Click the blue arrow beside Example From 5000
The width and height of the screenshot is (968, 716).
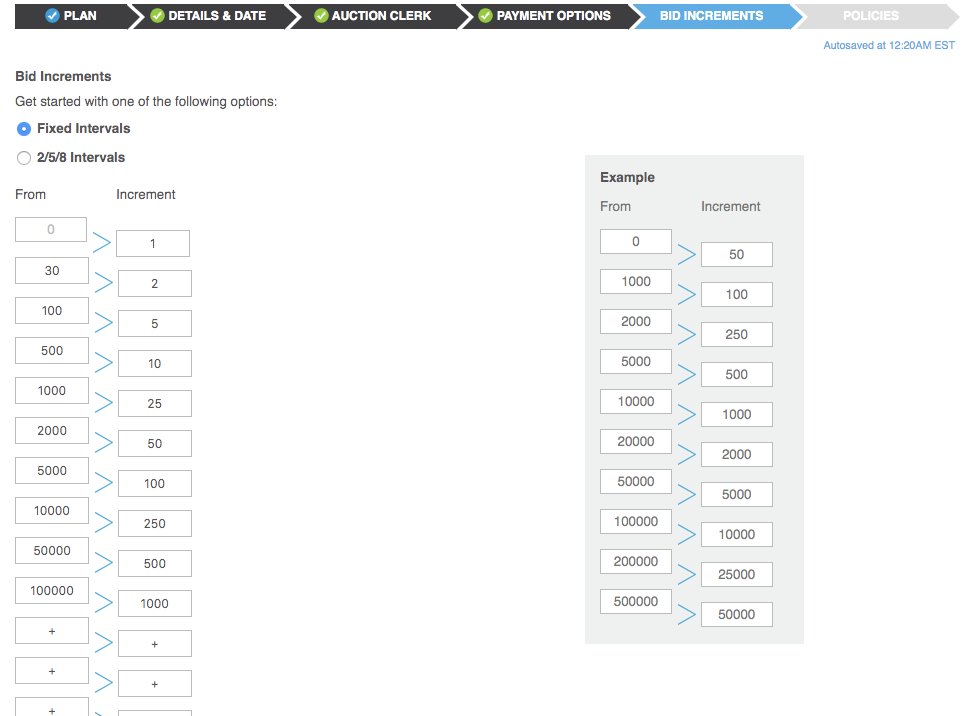[686, 374]
